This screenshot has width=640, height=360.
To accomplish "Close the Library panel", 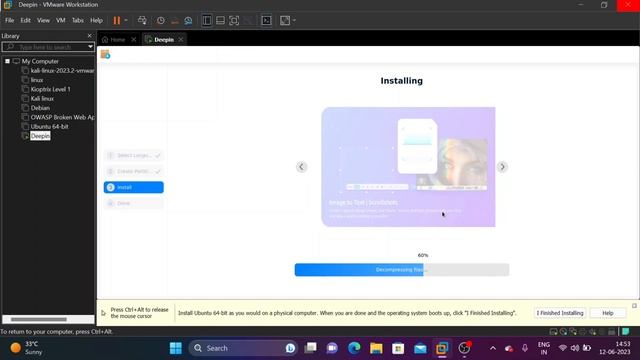I will [x=89, y=36].
